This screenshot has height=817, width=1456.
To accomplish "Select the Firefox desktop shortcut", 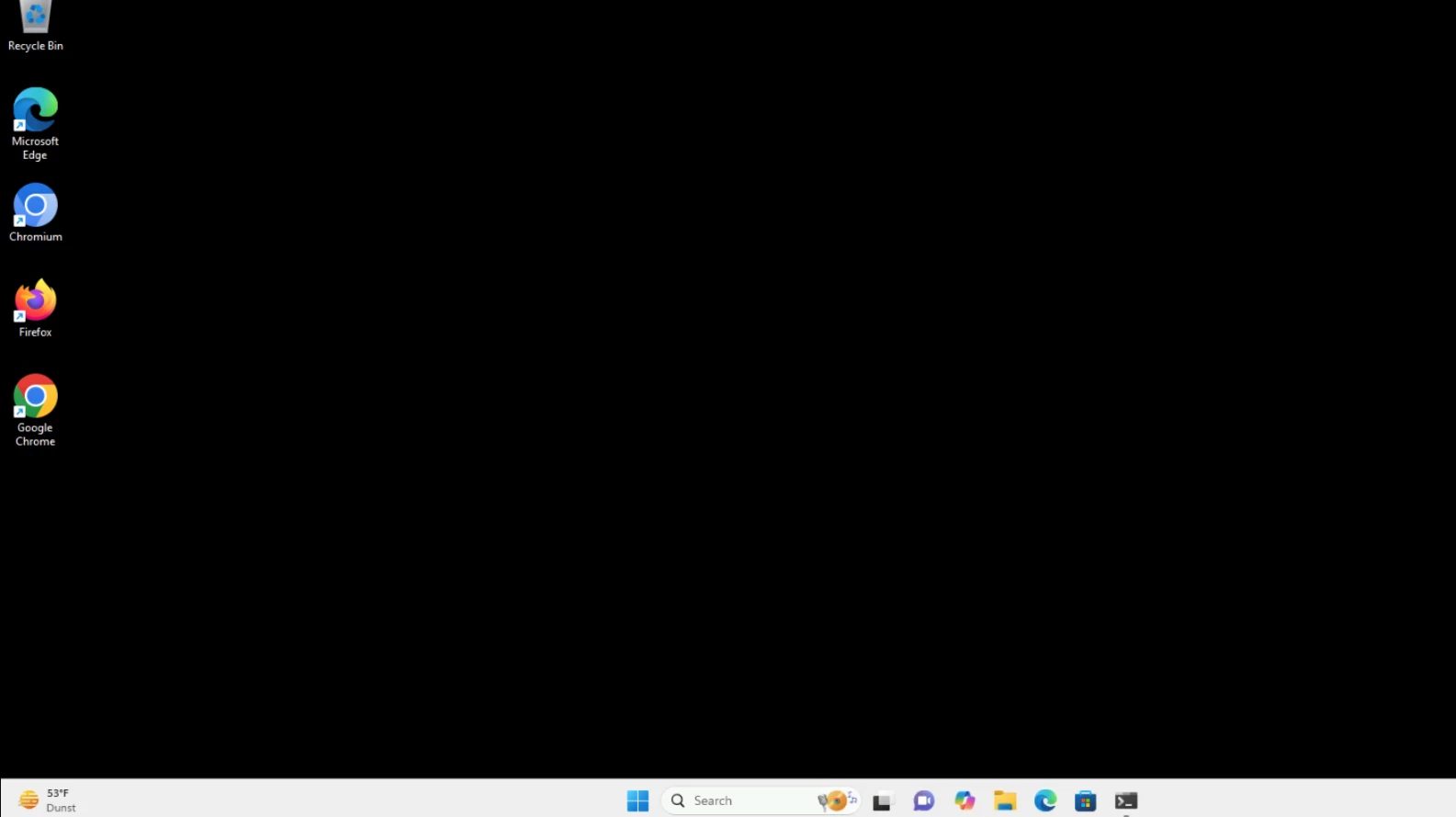I will [x=35, y=309].
